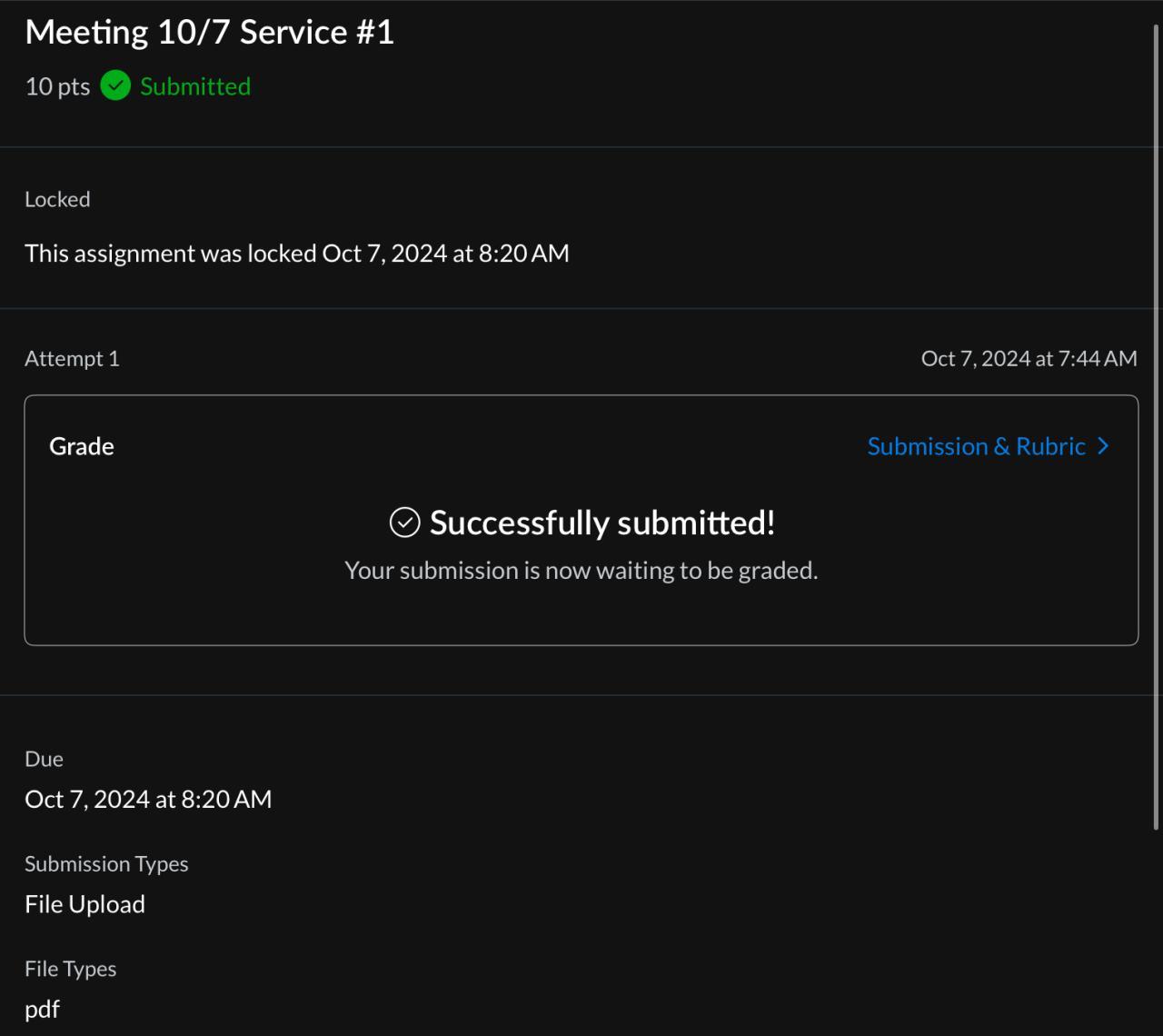Click the Meeting 10/7 Service #1 title
The height and width of the screenshot is (1036, 1163).
209,32
